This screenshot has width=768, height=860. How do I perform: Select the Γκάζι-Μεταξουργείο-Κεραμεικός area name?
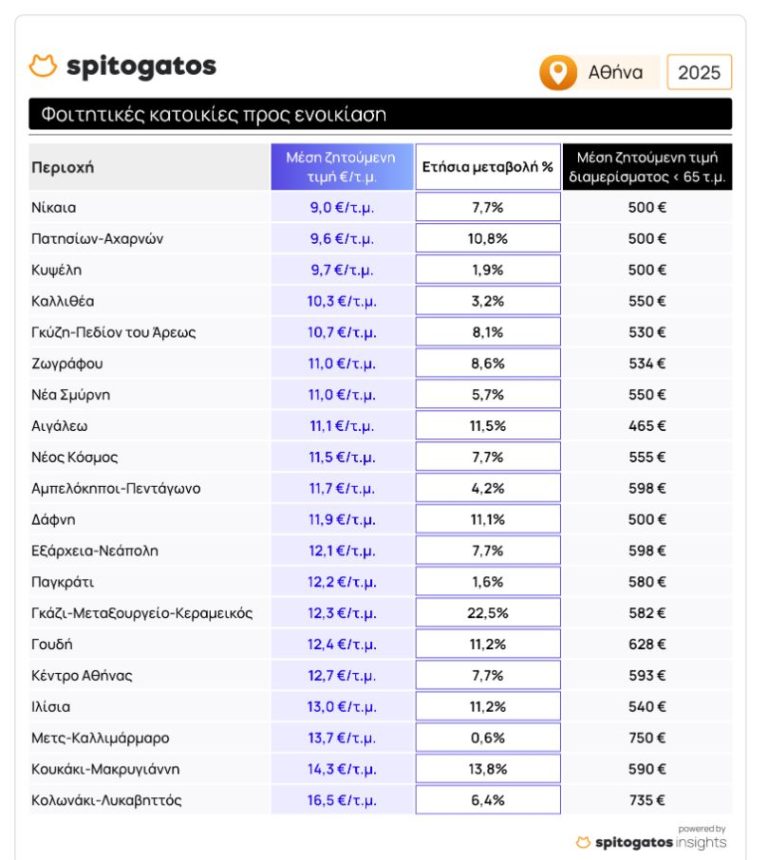(141, 613)
